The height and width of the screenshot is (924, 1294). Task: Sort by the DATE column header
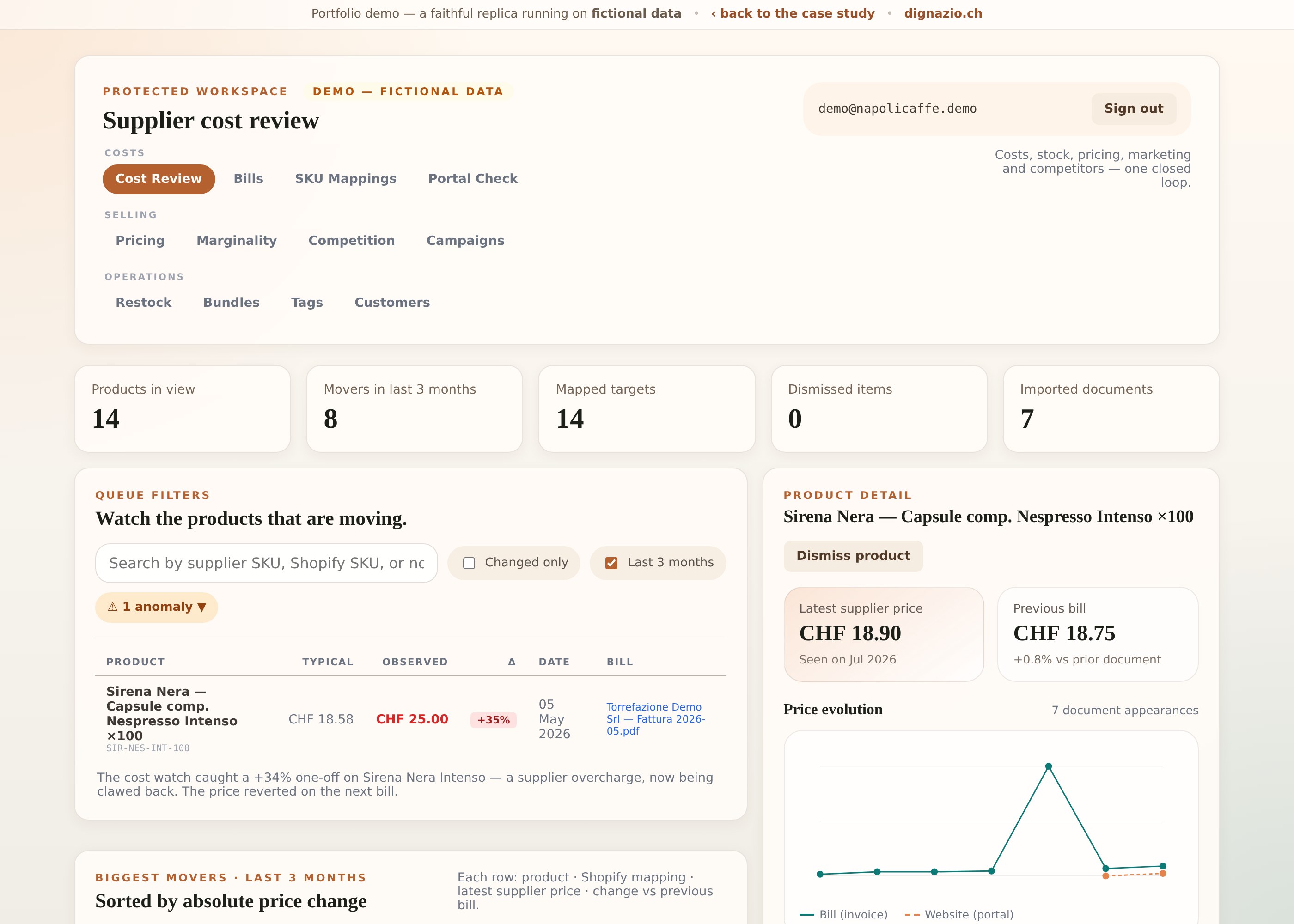[x=554, y=662]
